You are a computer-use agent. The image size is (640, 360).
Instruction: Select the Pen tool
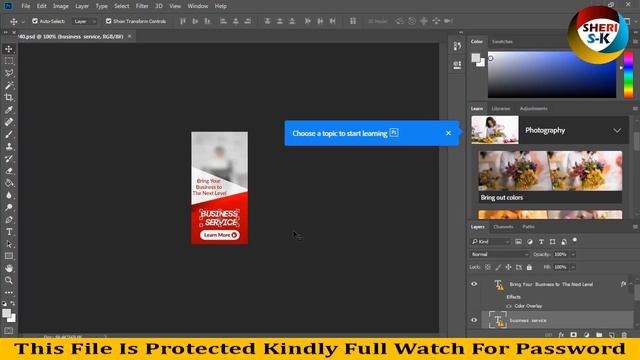click(x=9, y=220)
